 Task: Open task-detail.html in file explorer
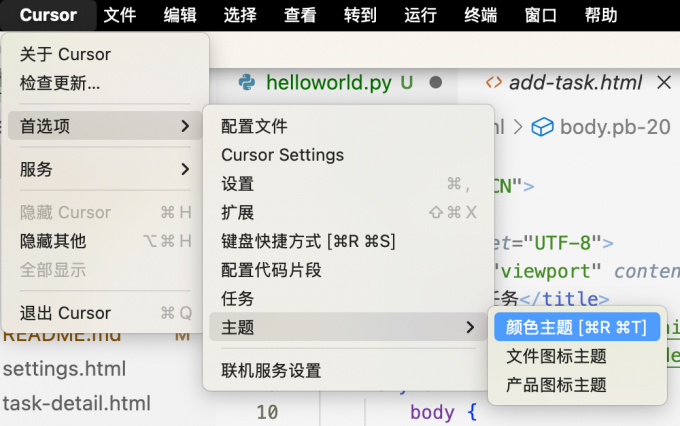pos(77,403)
